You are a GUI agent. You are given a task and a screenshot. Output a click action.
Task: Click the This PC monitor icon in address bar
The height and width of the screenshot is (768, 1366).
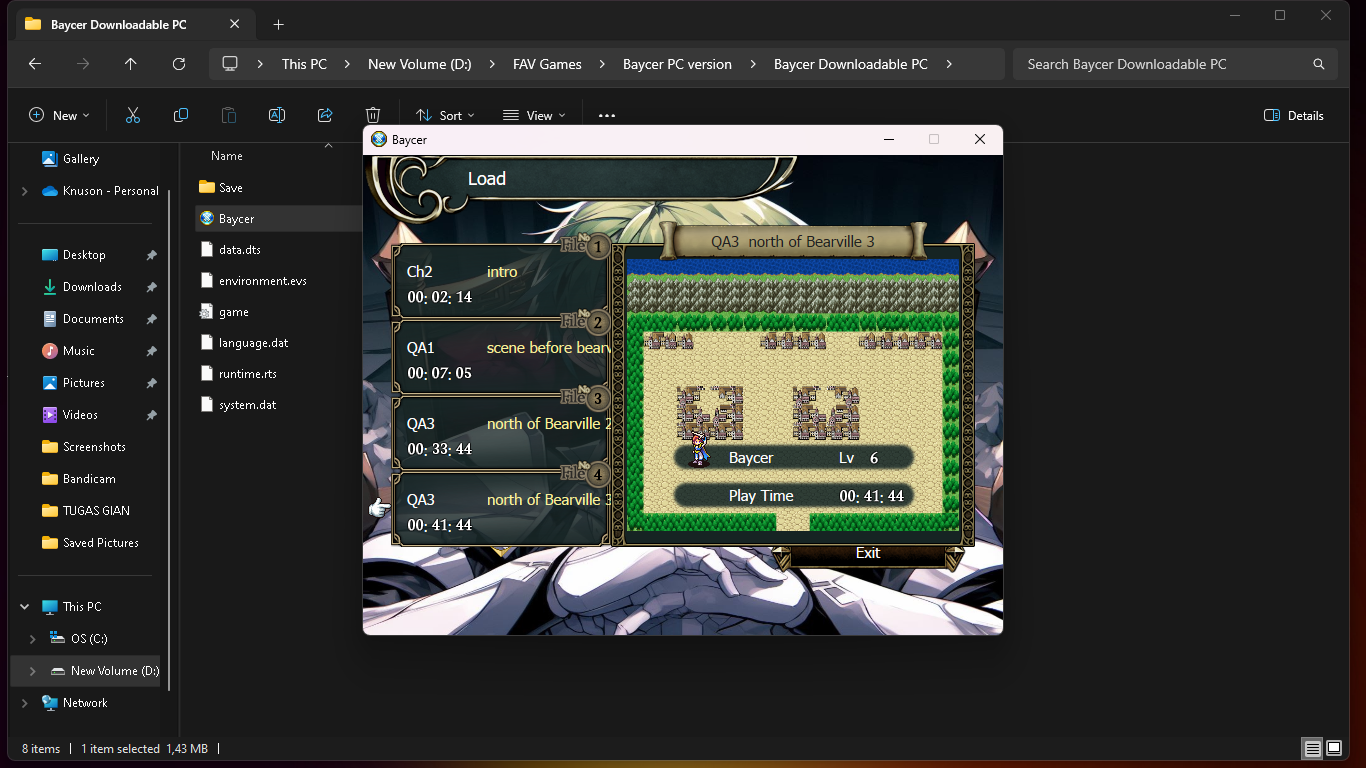[230, 64]
